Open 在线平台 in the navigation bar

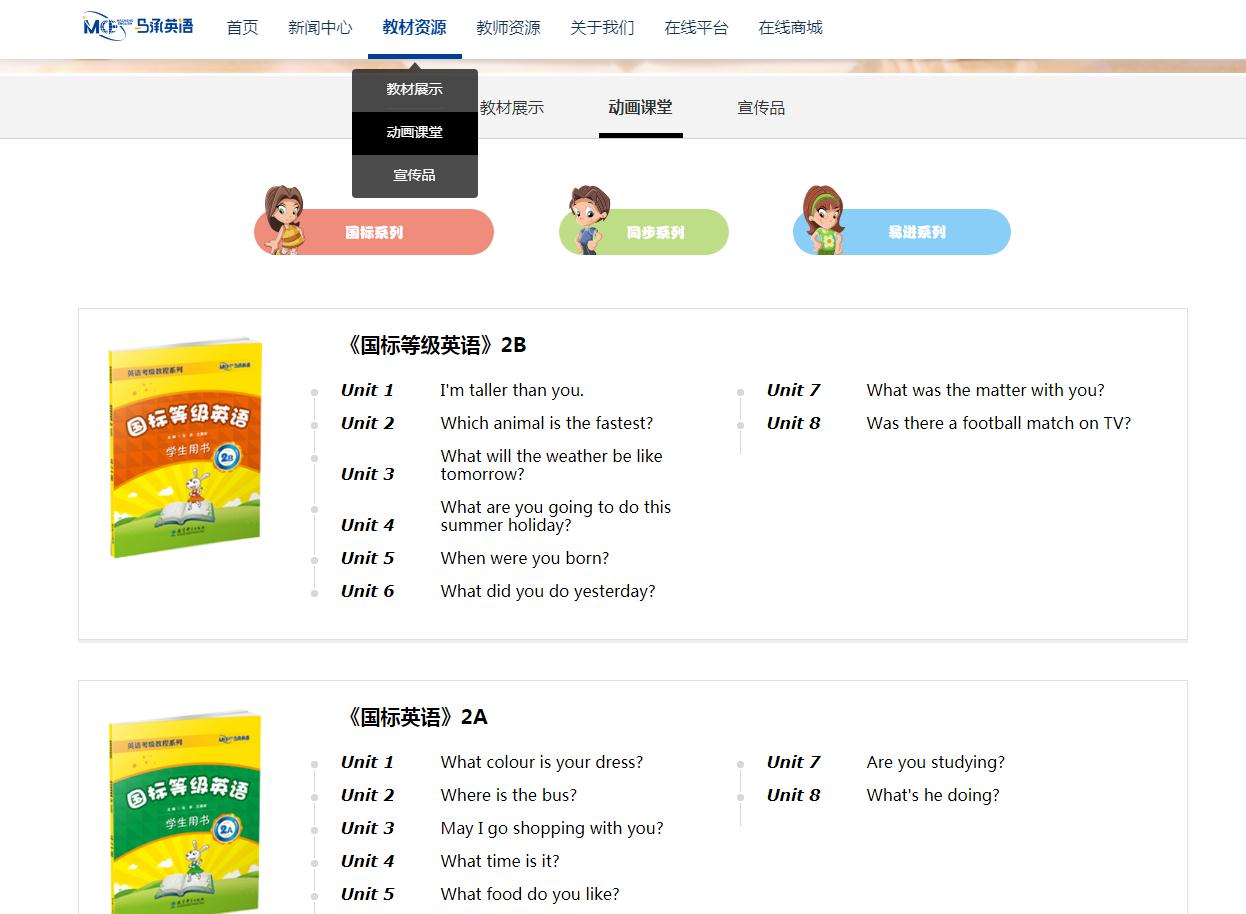[696, 28]
